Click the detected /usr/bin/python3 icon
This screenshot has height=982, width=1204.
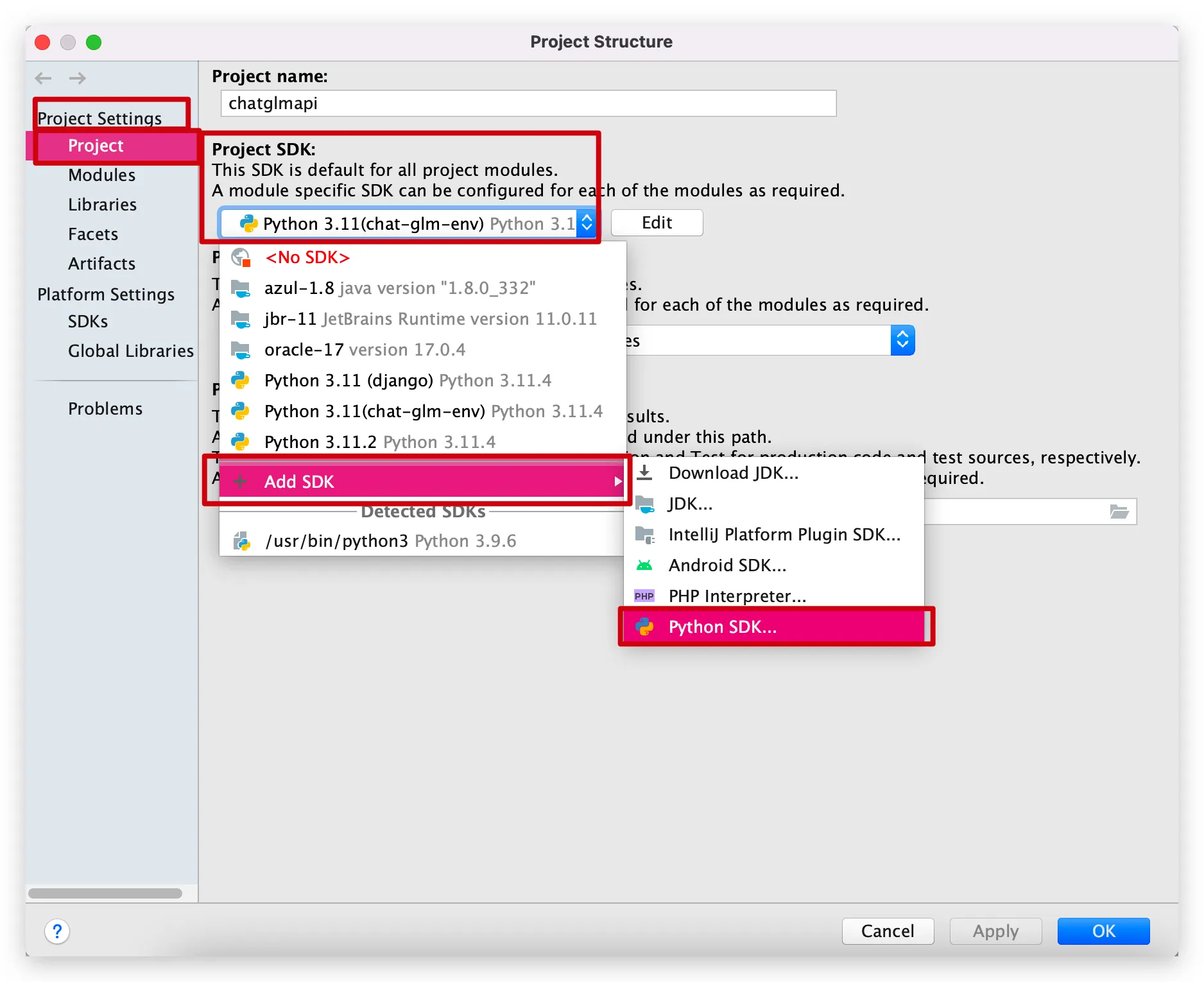pos(241,541)
